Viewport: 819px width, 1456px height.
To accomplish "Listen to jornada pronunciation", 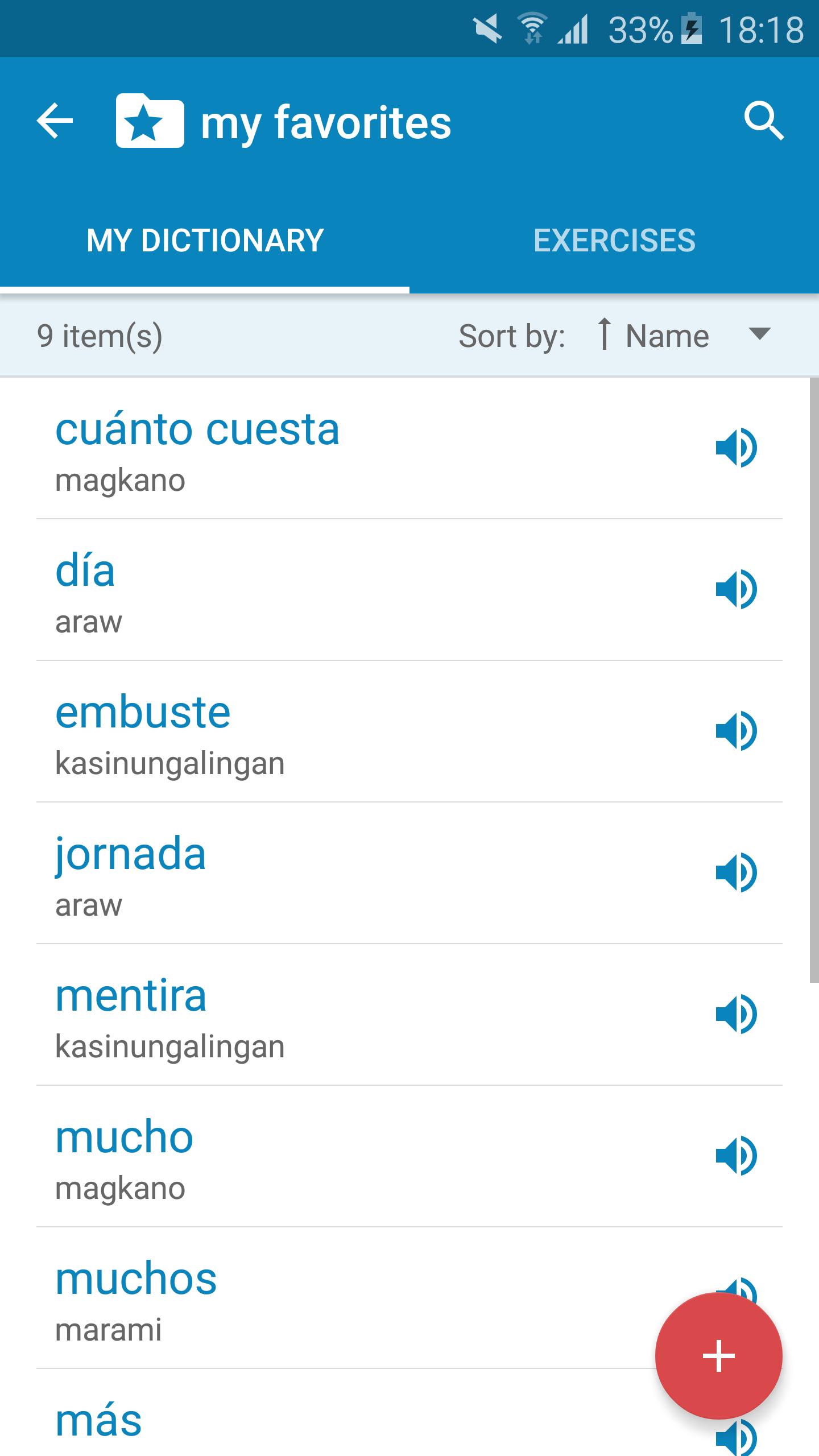I will coord(737,873).
